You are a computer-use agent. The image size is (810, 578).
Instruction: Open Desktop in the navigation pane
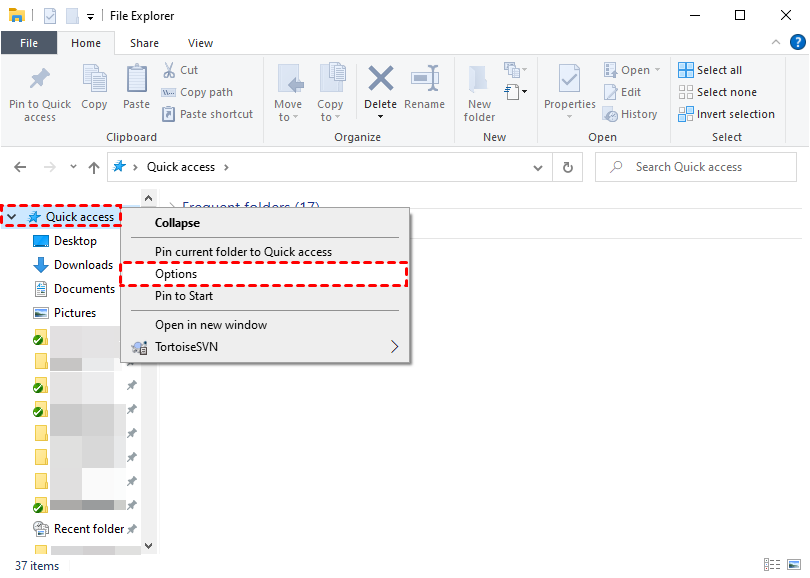pyautogui.click(x=75, y=241)
